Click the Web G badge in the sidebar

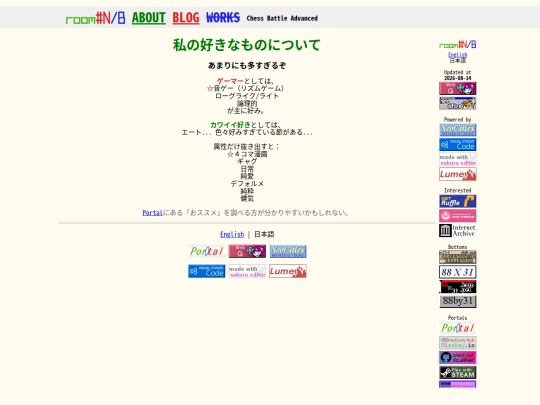pyautogui.click(x=457, y=88)
